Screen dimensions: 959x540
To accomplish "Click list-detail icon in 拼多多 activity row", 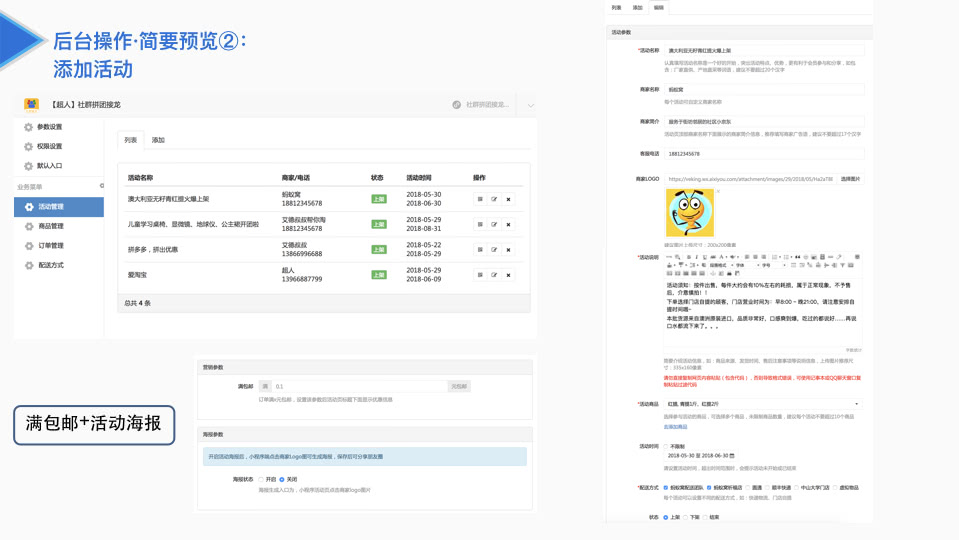I will pos(480,250).
